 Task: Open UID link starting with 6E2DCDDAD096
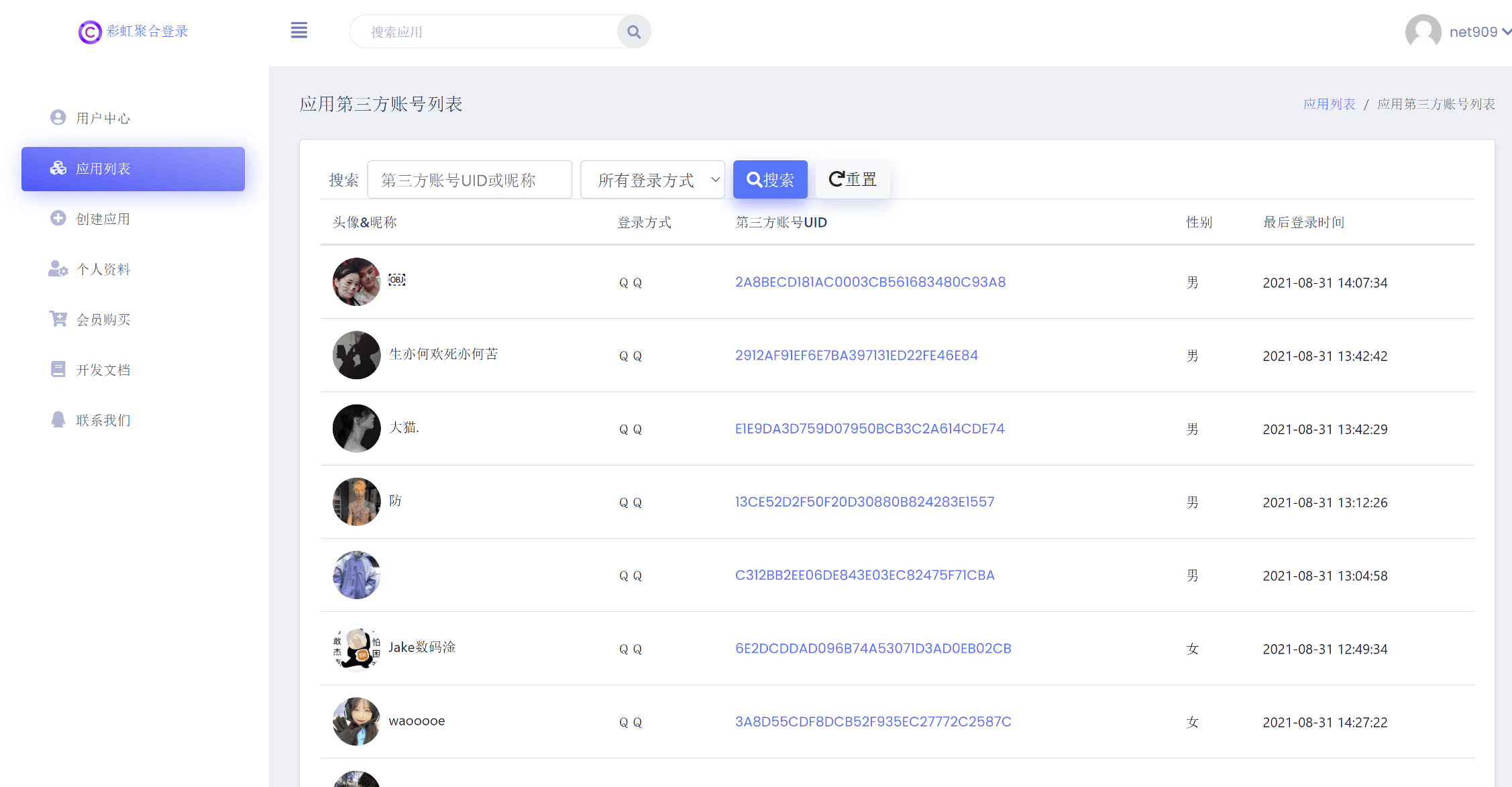coord(873,648)
